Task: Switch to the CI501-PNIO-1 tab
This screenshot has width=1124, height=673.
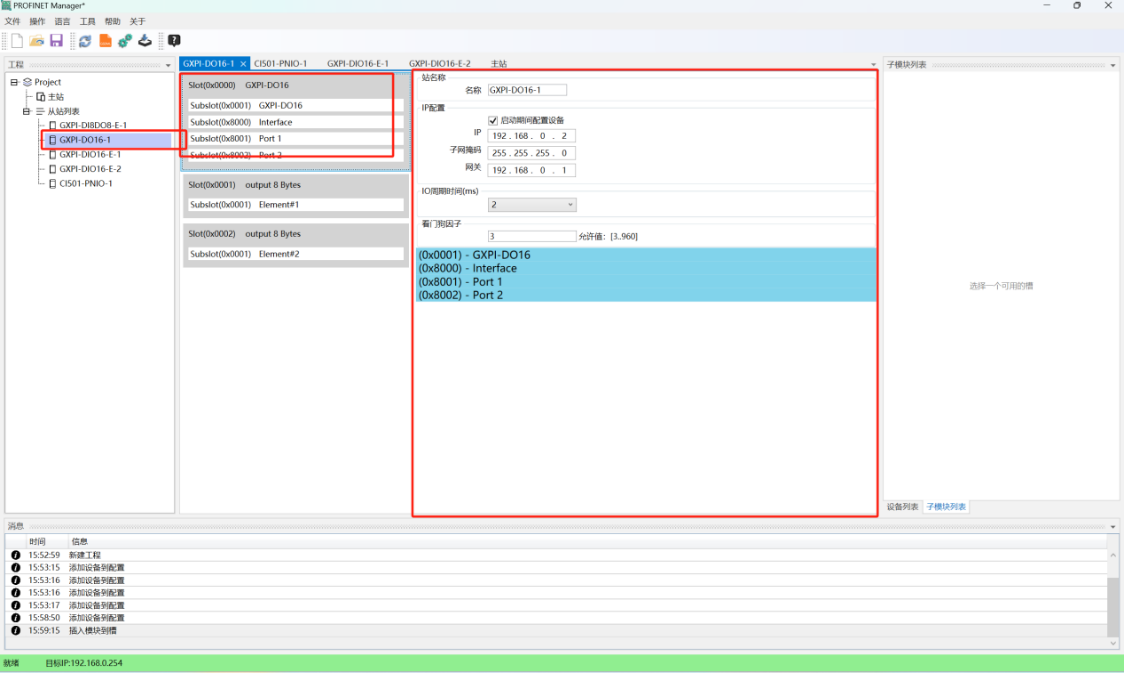Action: 280,64
